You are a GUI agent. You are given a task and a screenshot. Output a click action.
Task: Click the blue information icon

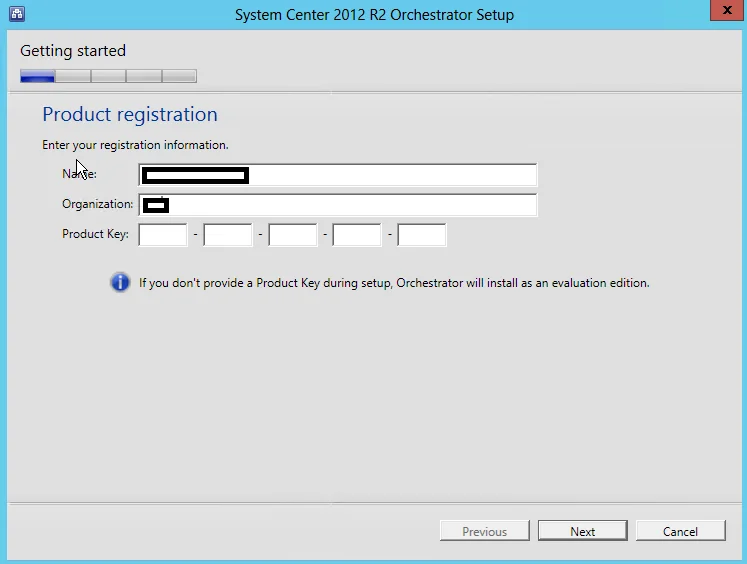pyautogui.click(x=120, y=282)
